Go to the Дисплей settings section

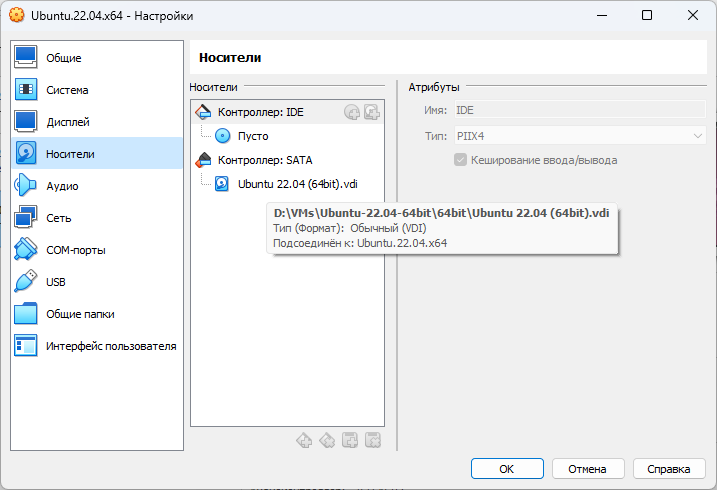(68, 122)
